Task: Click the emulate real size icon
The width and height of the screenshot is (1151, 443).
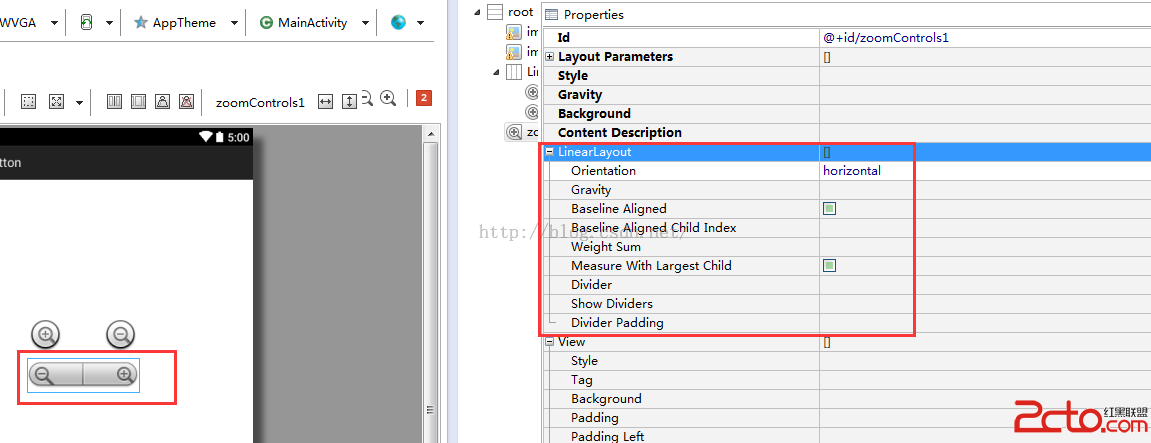Action: [57, 101]
